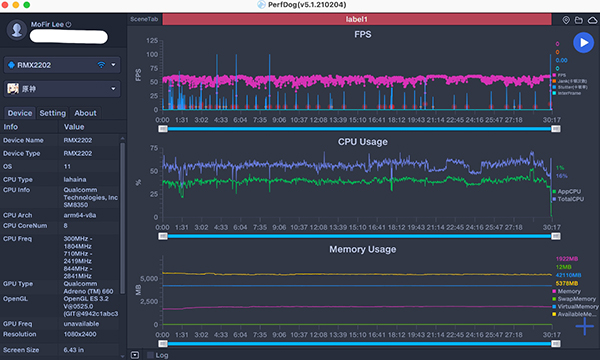Click the SceneTab label

(x=144, y=19)
